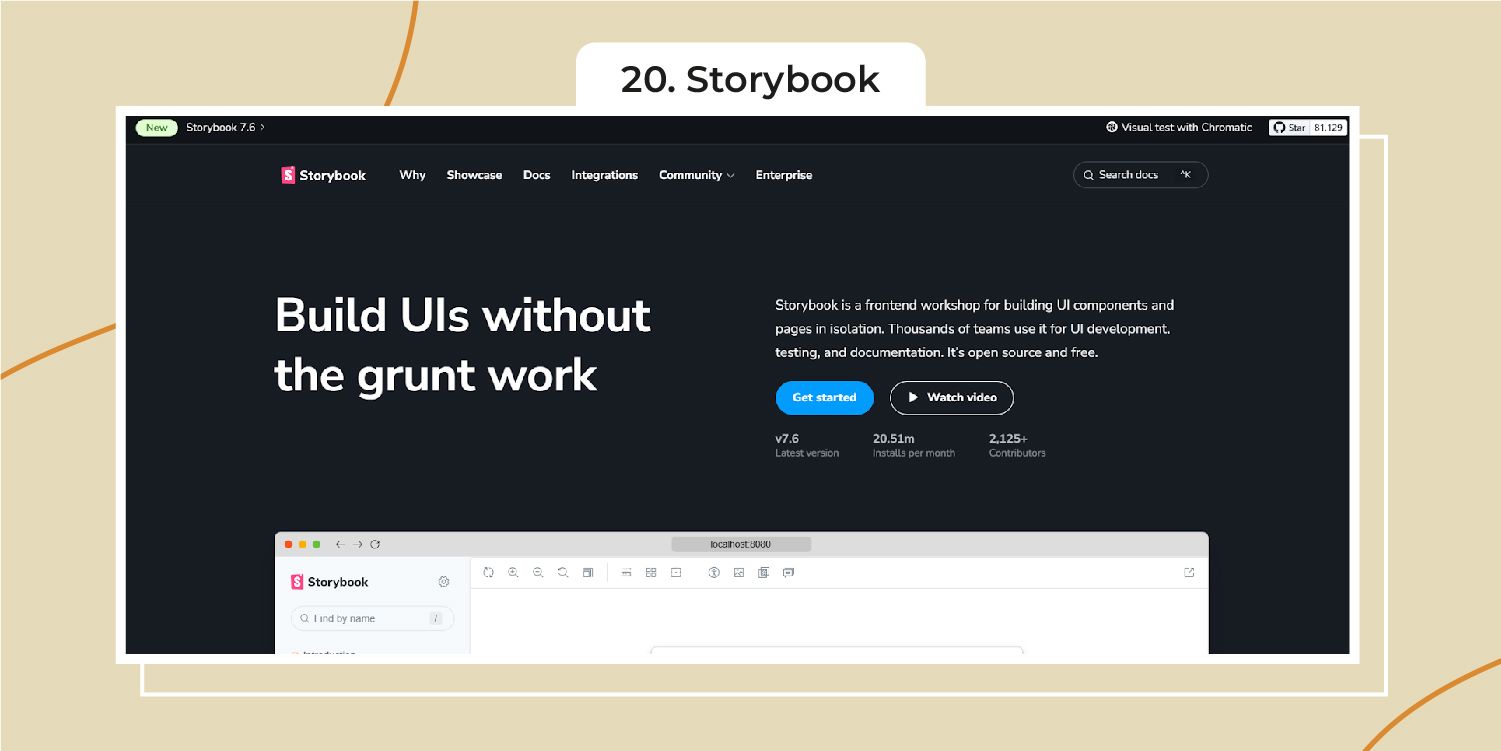Focus the Search docs field
1501x751 pixels.
pos(1141,175)
